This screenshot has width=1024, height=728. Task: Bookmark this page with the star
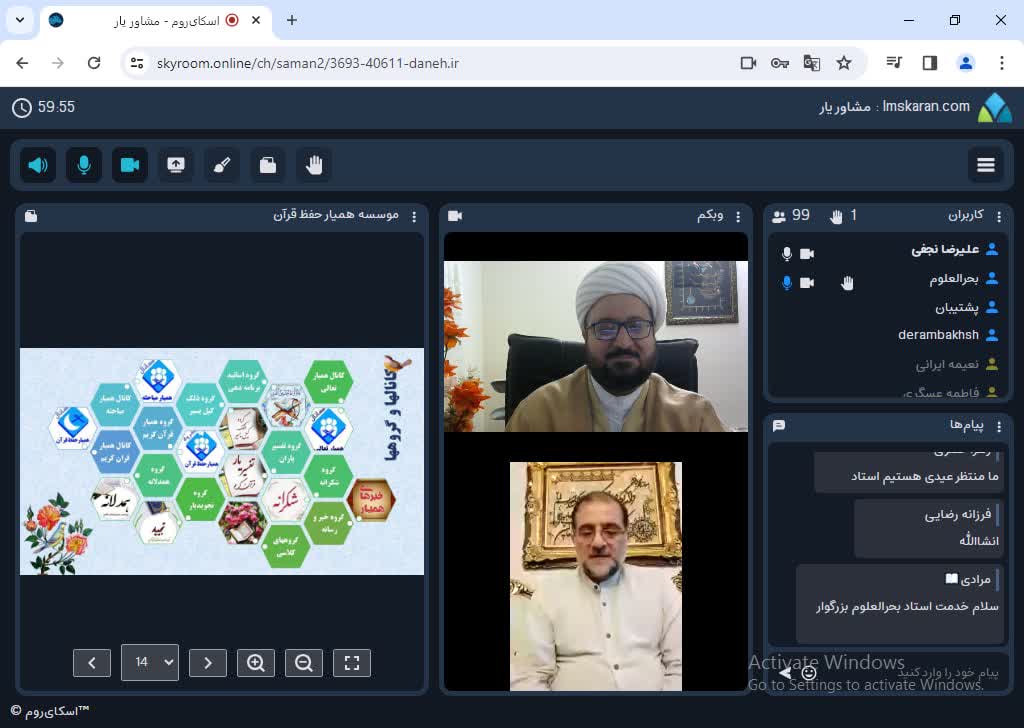coord(844,63)
